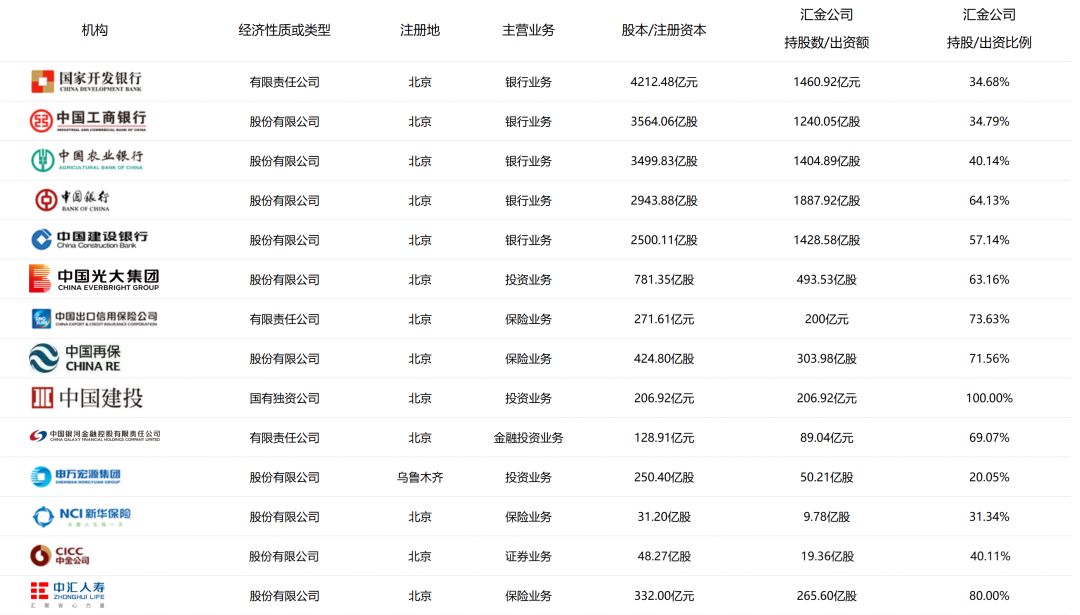Screen dimensions: 1080x615
Task: Select the 50.21亿股 cell
Action: tap(827, 477)
